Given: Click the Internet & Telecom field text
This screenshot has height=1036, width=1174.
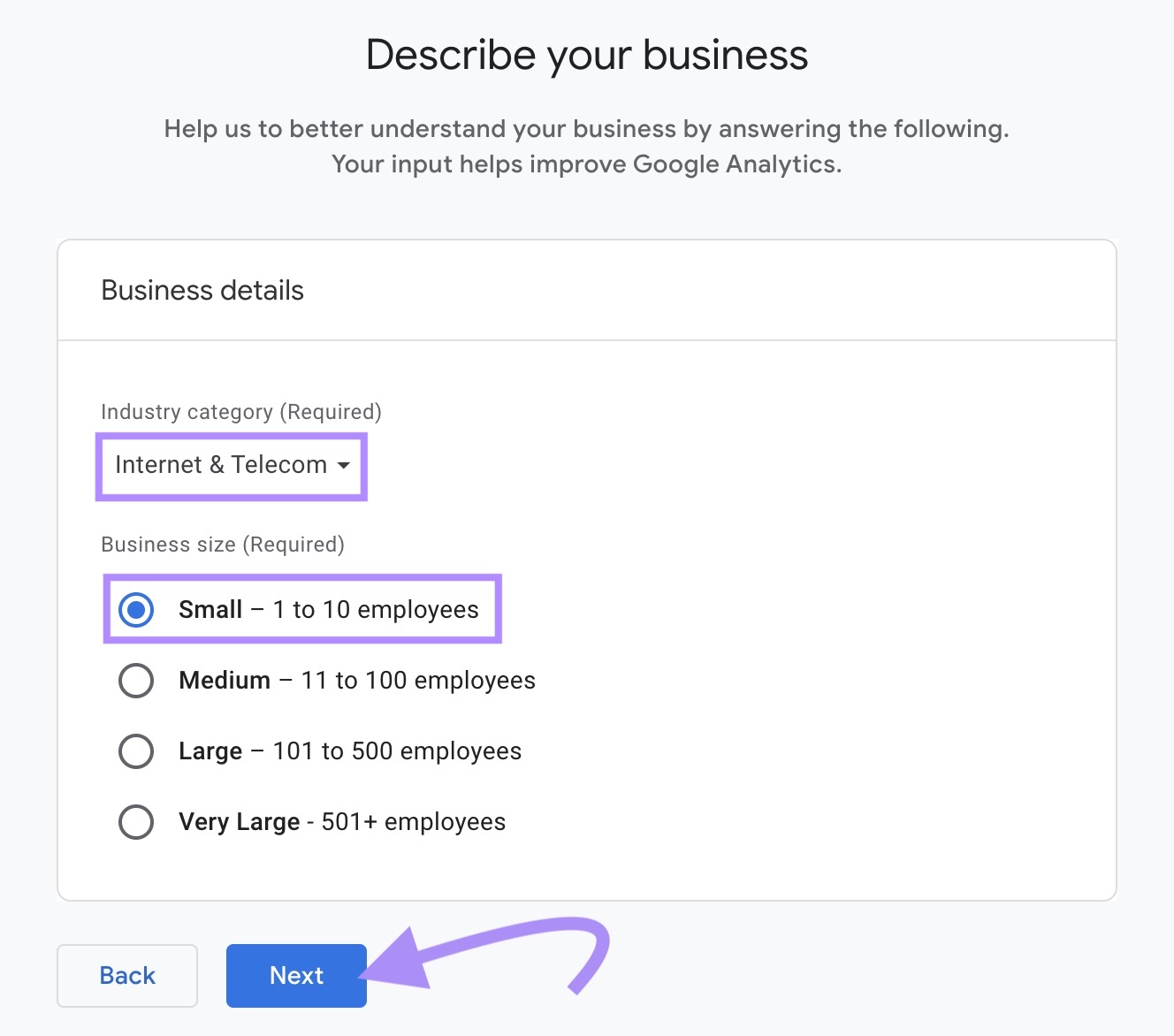Looking at the screenshot, I should (219, 466).
